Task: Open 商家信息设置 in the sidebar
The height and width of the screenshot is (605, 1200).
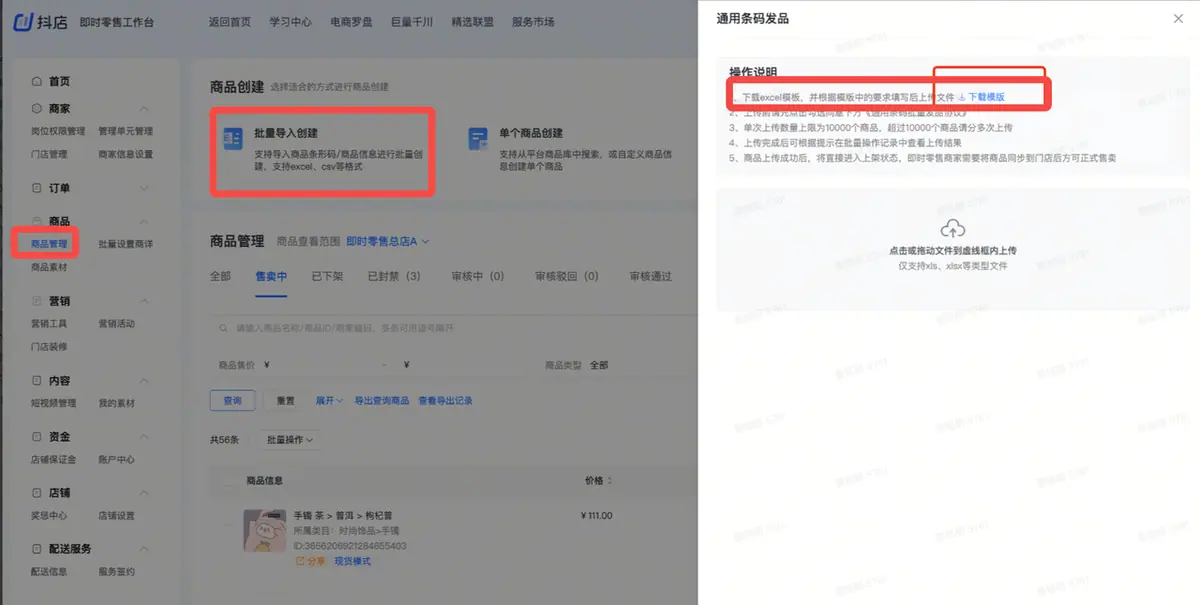Action: [x=125, y=154]
